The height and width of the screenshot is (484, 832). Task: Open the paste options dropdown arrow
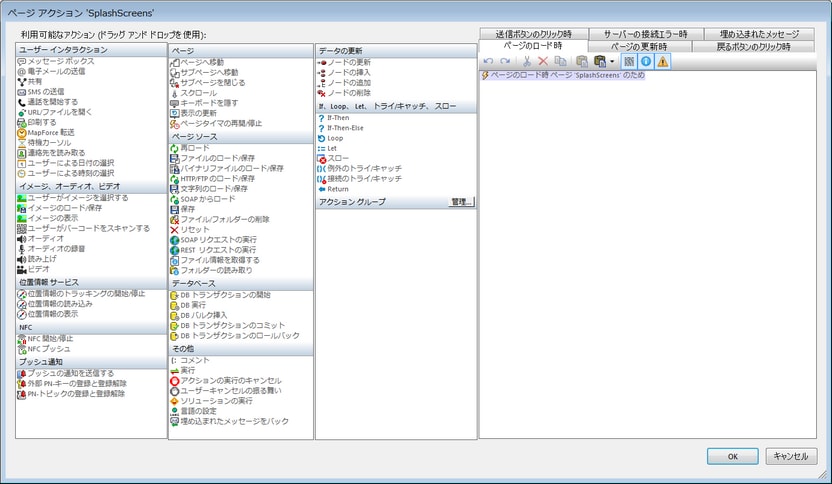click(x=612, y=62)
